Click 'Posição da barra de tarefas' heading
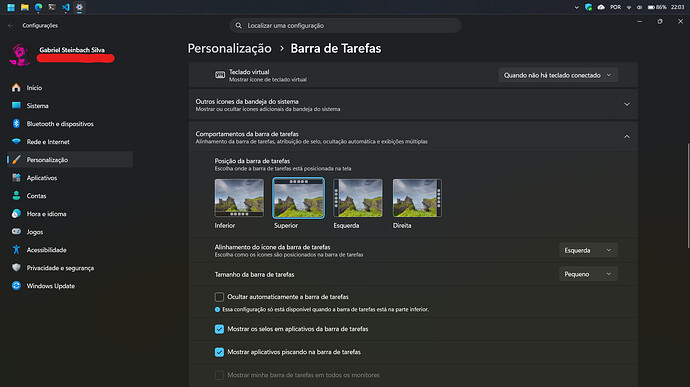Image resolution: width=690 pixels, height=387 pixels. tap(252, 161)
